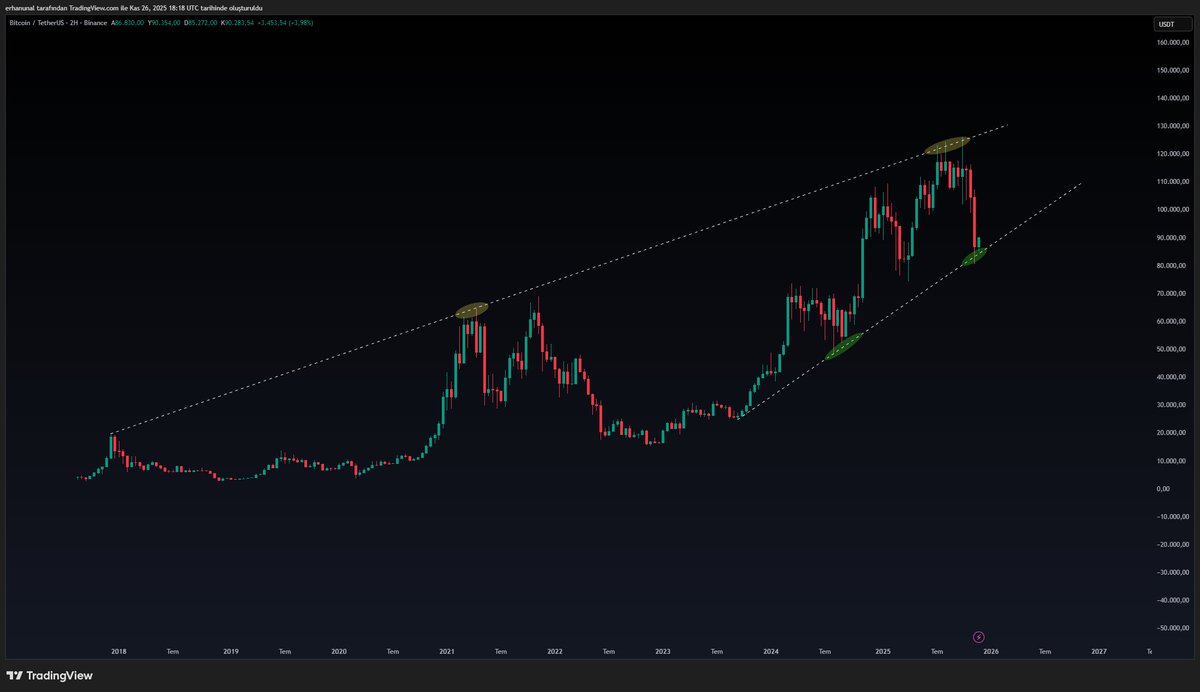Click the 120.000,00 price axis label
Screen dimensions: 1200x692
(x=1172, y=154)
